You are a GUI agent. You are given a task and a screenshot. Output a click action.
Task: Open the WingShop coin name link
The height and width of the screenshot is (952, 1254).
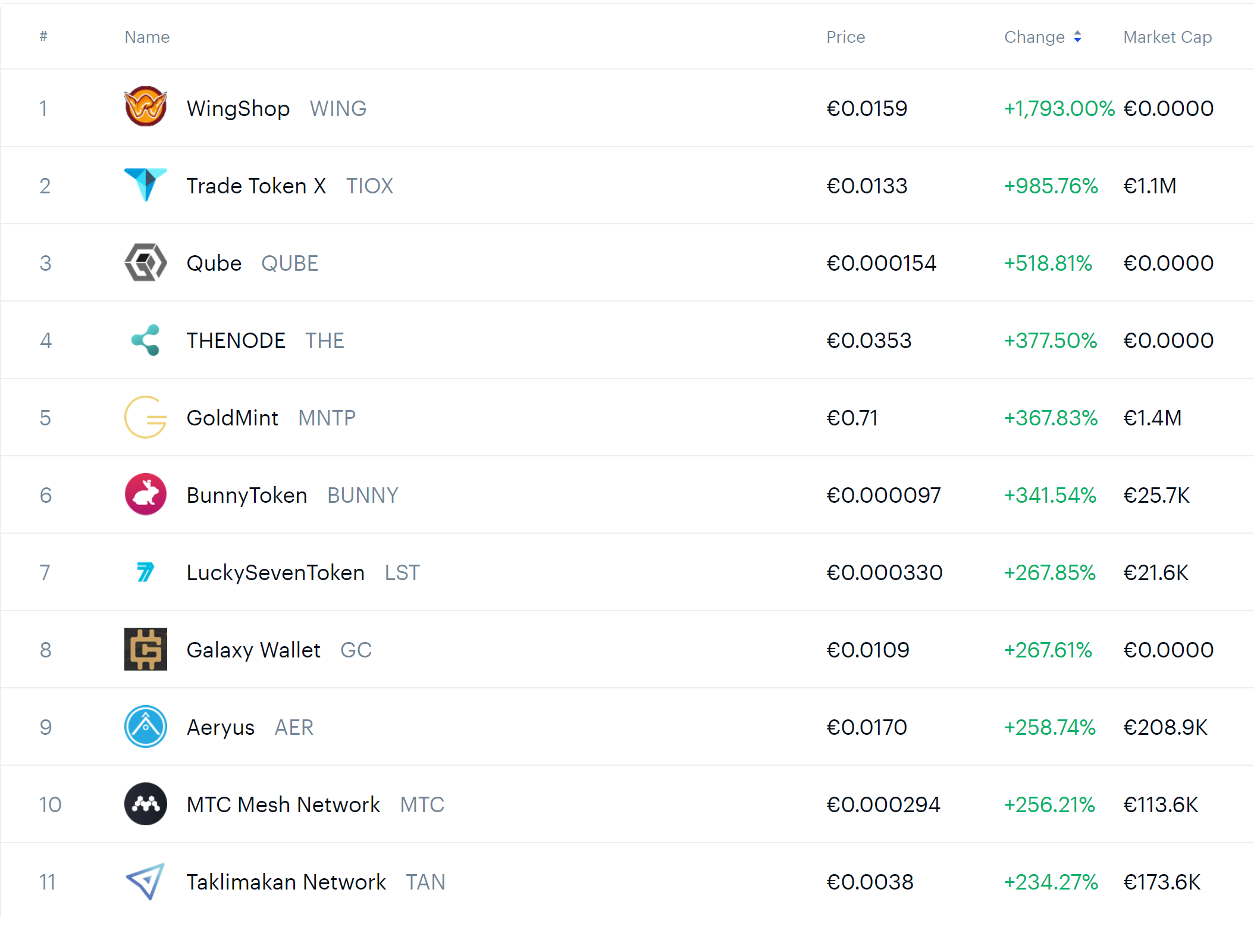click(238, 108)
